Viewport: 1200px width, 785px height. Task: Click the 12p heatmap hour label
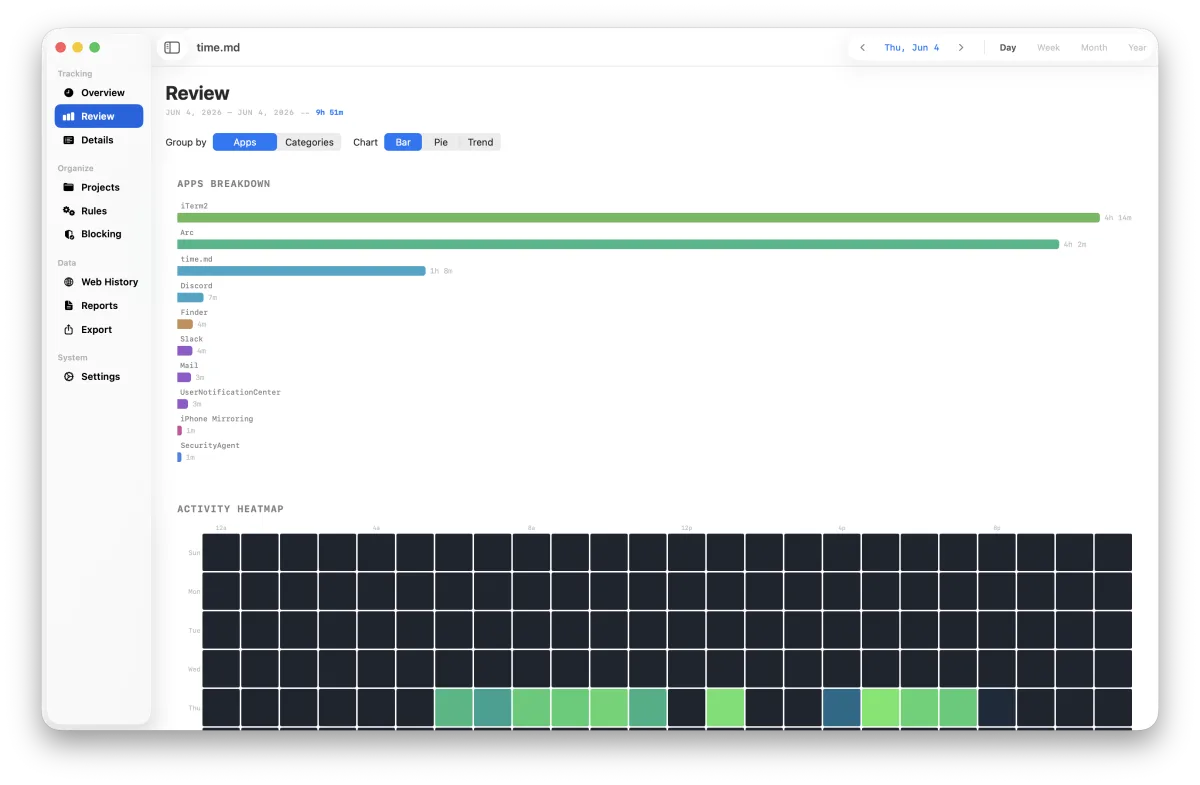coord(687,527)
